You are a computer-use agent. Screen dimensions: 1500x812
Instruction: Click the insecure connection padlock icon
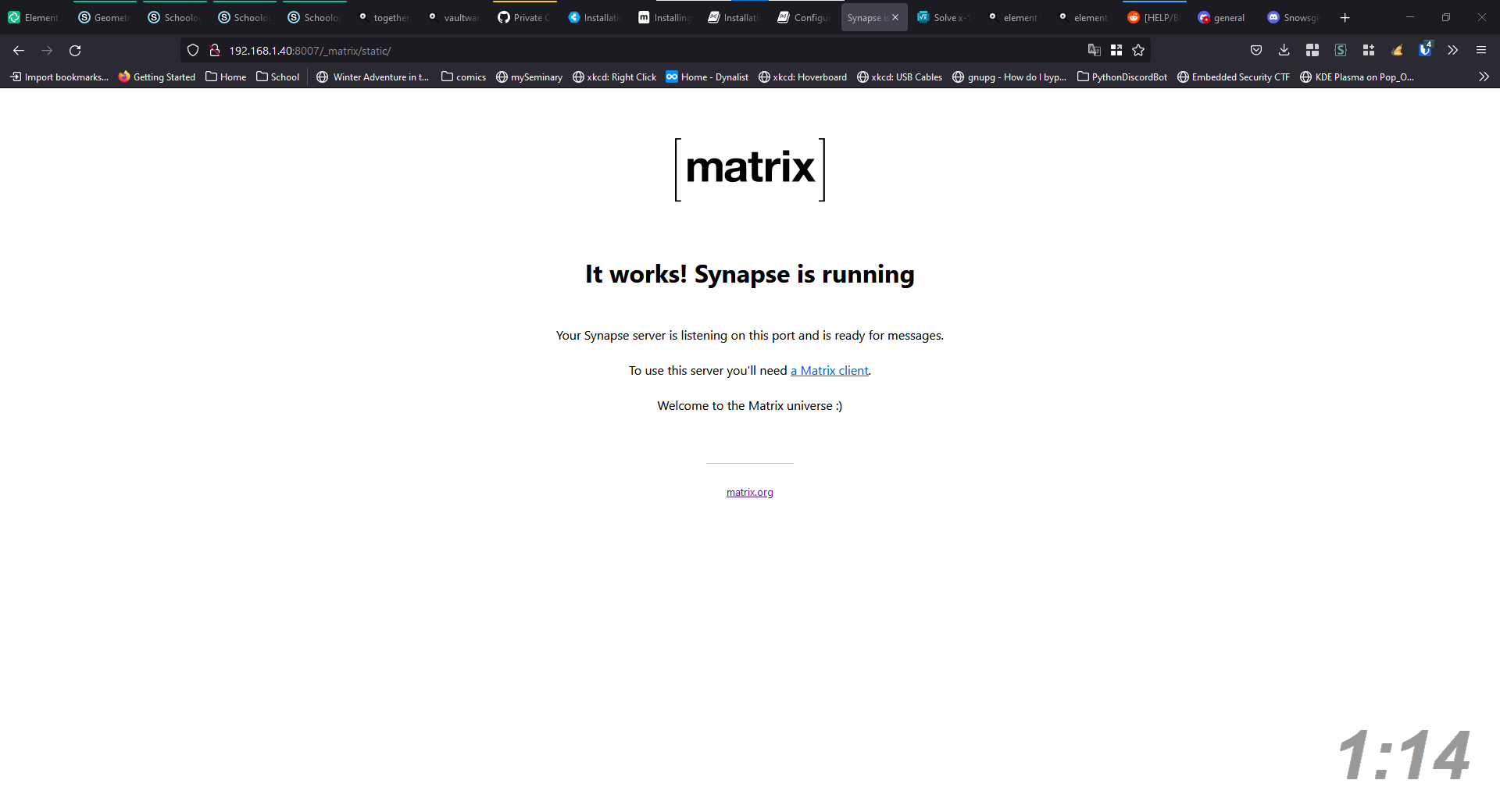pyautogui.click(x=215, y=51)
